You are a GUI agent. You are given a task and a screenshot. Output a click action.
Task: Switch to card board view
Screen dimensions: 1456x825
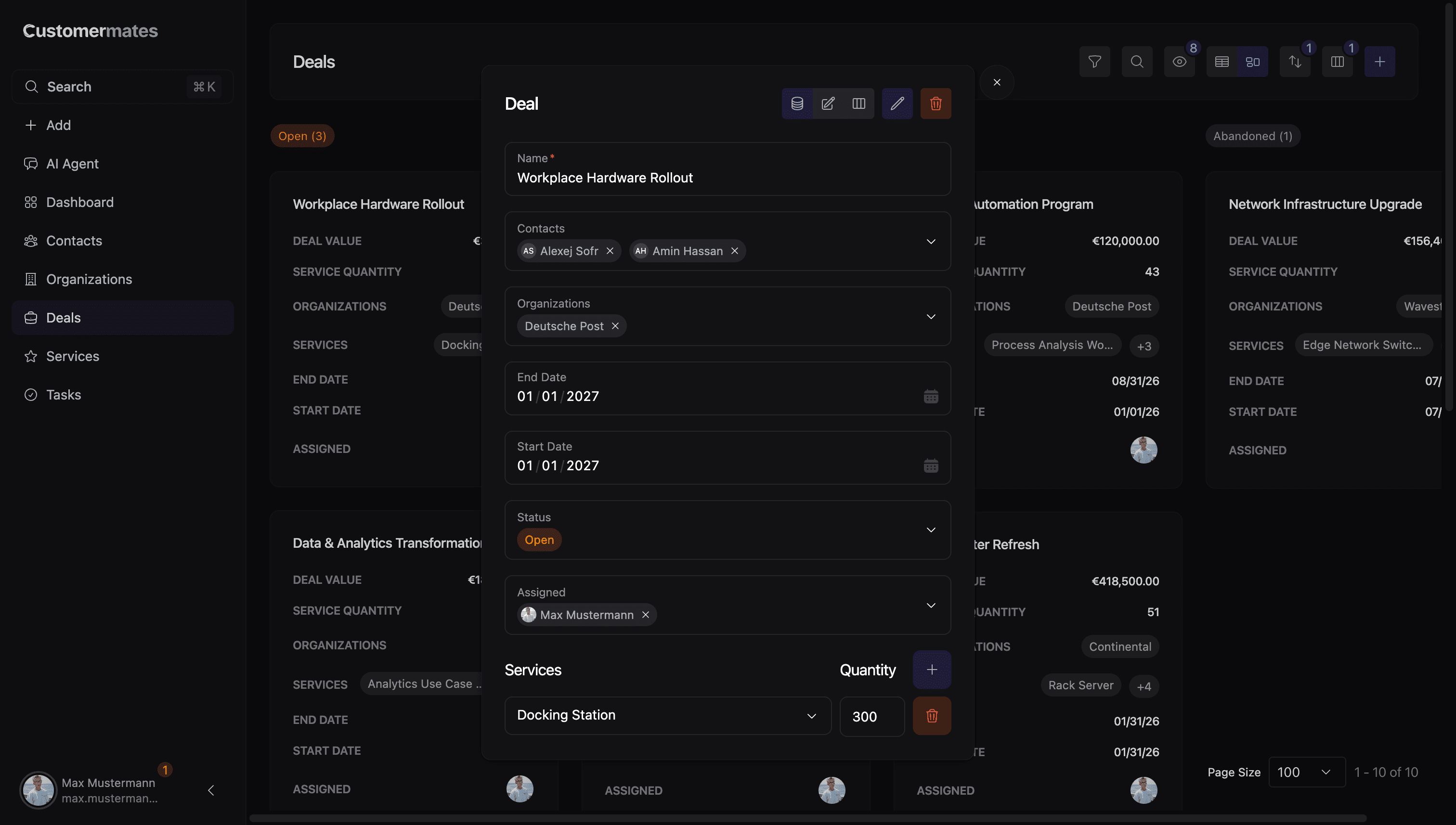[x=1252, y=62]
